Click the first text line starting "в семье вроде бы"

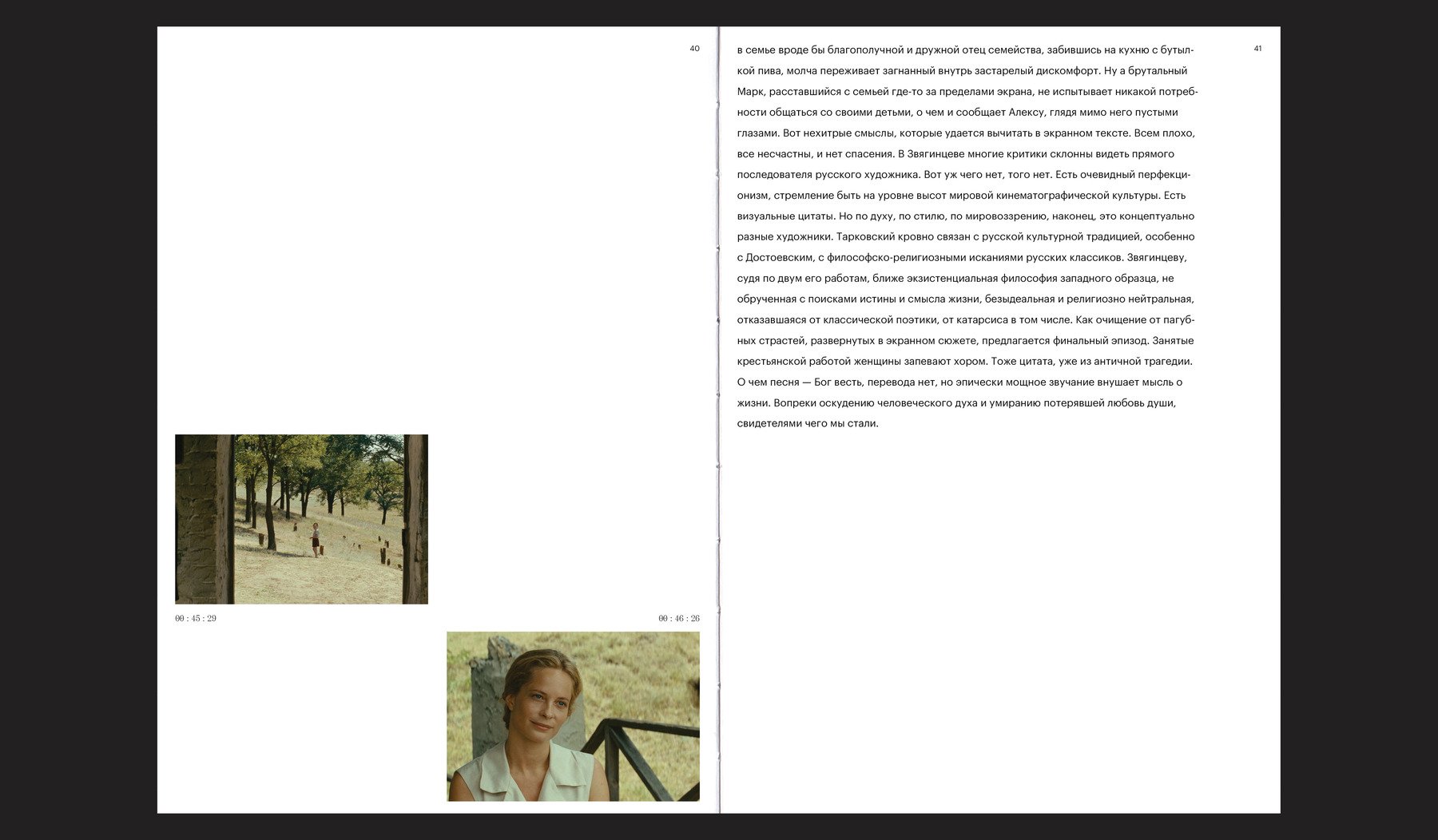[965, 50]
